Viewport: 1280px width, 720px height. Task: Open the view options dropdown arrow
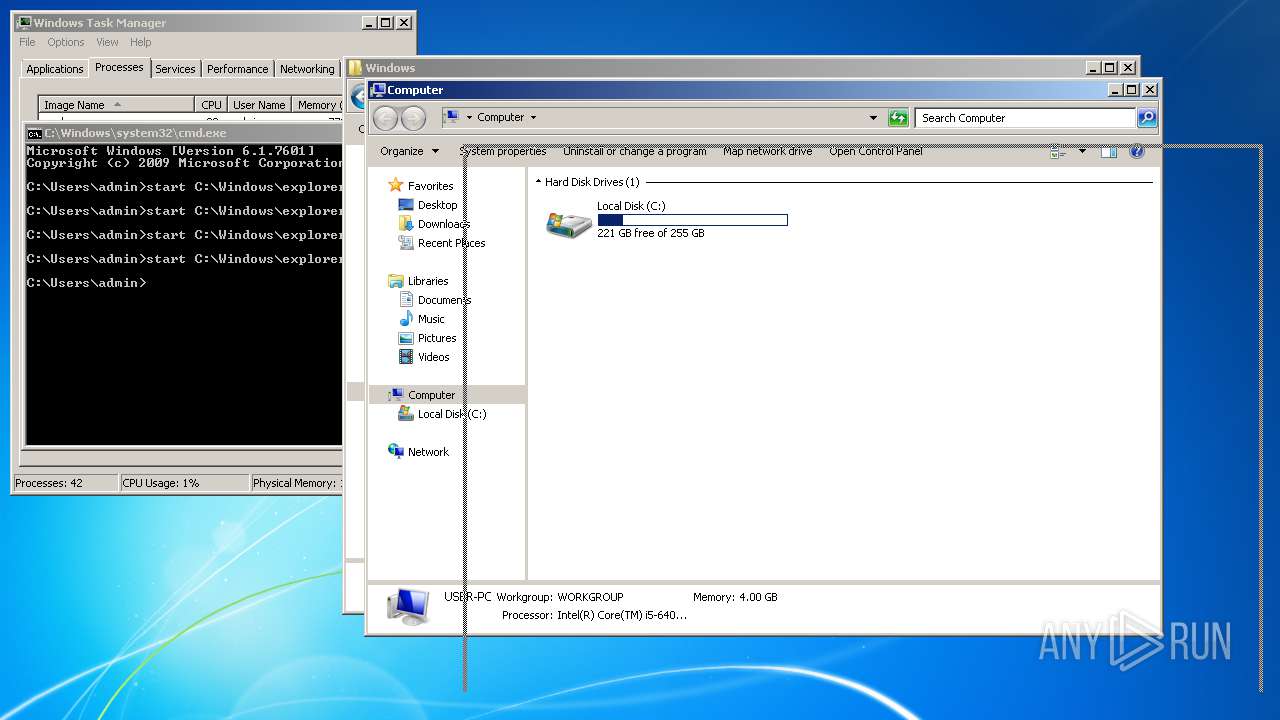(1081, 151)
